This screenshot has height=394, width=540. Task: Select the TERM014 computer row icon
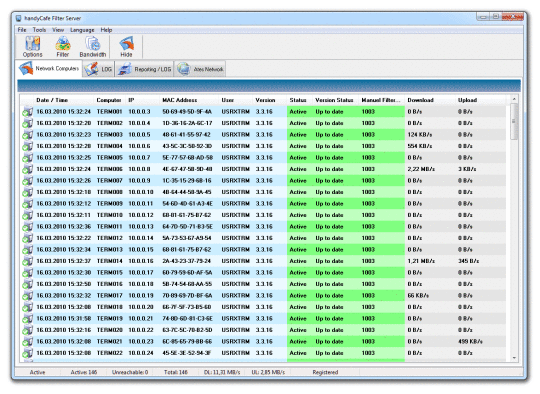coord(27,261)
